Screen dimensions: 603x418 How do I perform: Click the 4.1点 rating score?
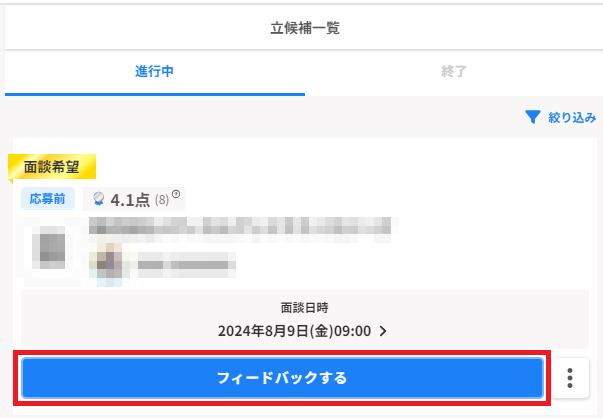(x=130, y=200)
